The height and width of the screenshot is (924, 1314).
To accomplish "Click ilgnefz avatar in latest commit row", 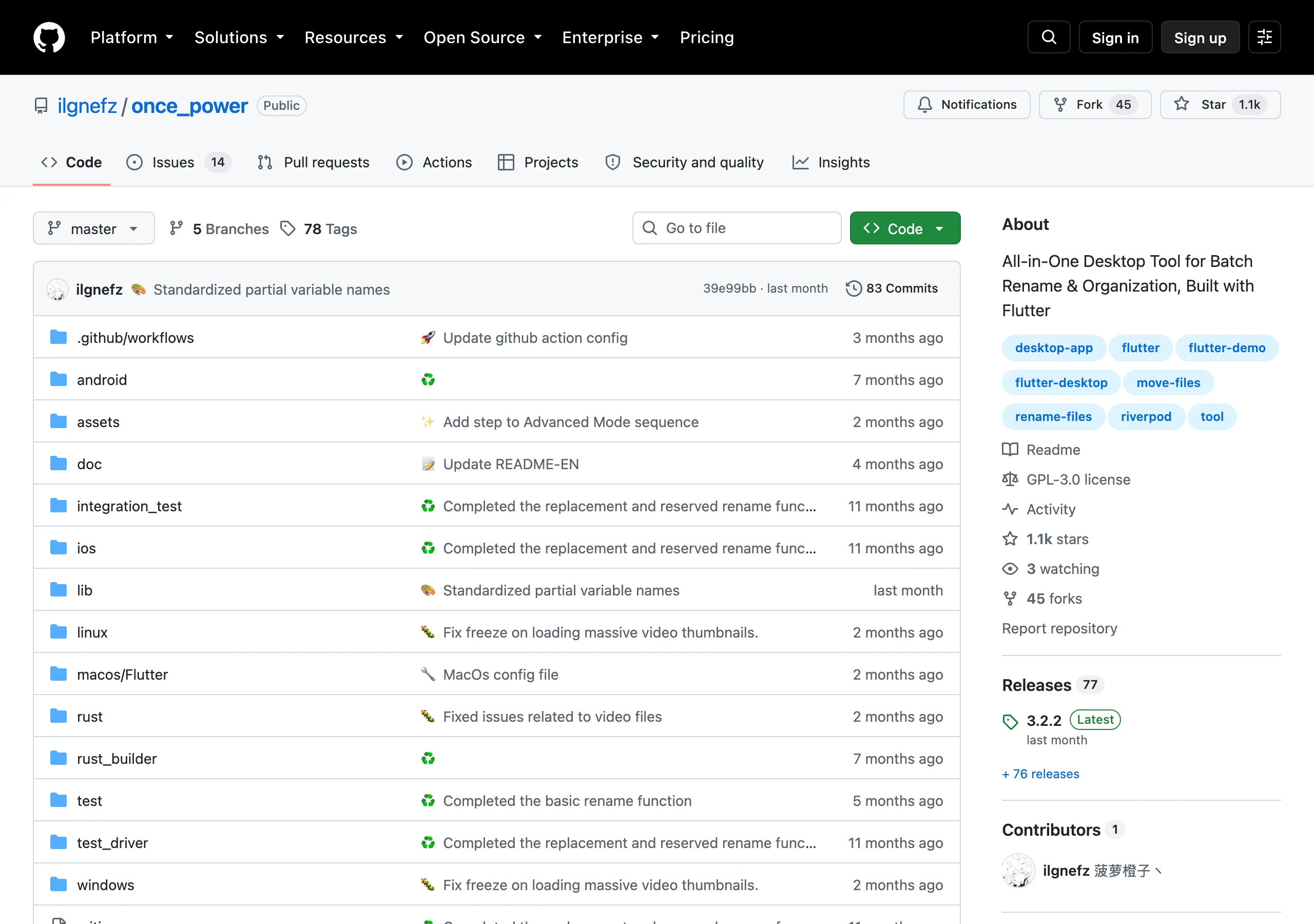I will 57,289.
